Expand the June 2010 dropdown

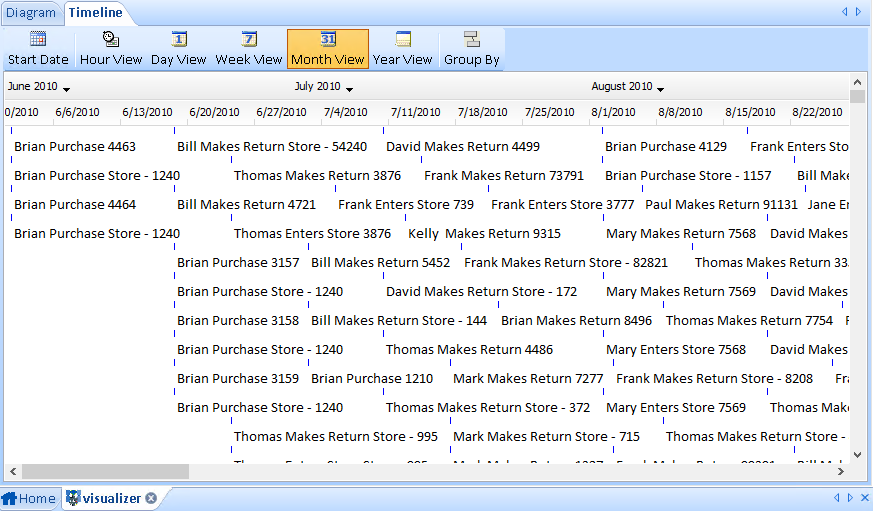coord(66,89)
